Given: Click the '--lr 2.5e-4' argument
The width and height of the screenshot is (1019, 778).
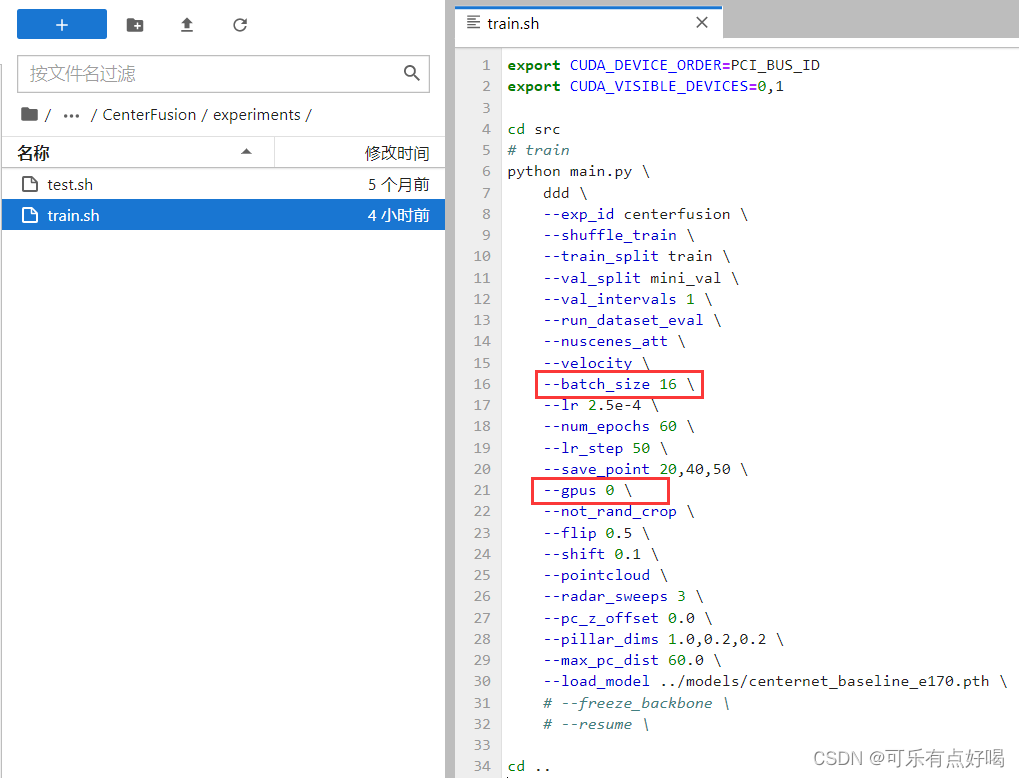Looking at the screenshot, I should [592, 405].
